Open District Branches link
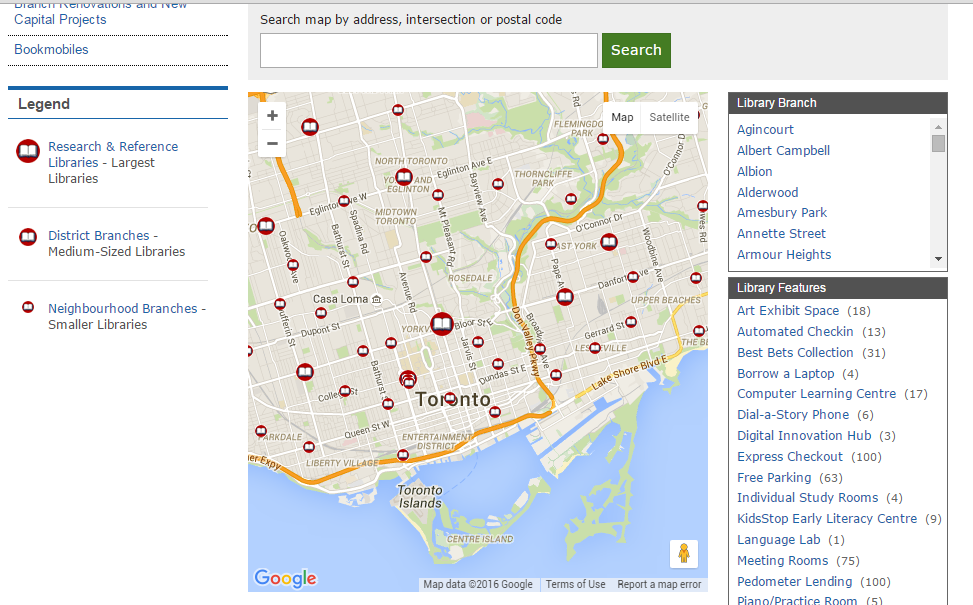Image resolution: width=973 pixels, height=605 pixels. point(99,236)
